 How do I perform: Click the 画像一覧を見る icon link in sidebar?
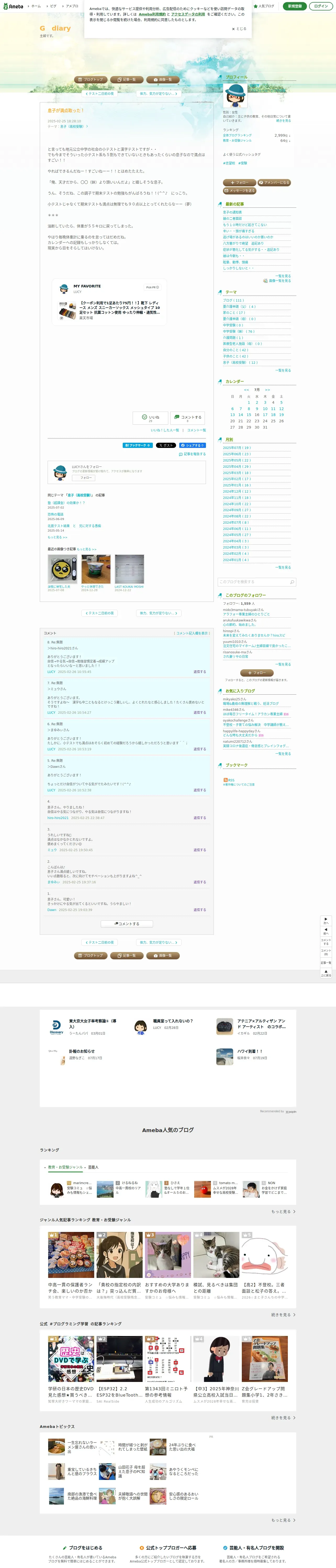(x=277, y=281)
